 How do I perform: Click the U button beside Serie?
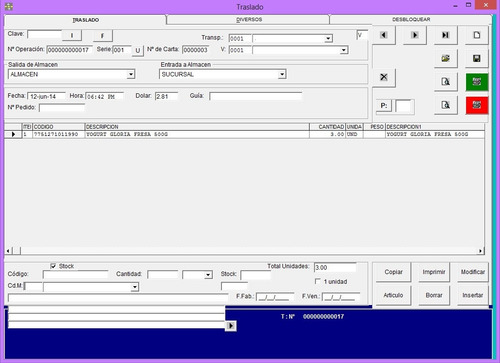pyautogui.click(x=137, y=51)
